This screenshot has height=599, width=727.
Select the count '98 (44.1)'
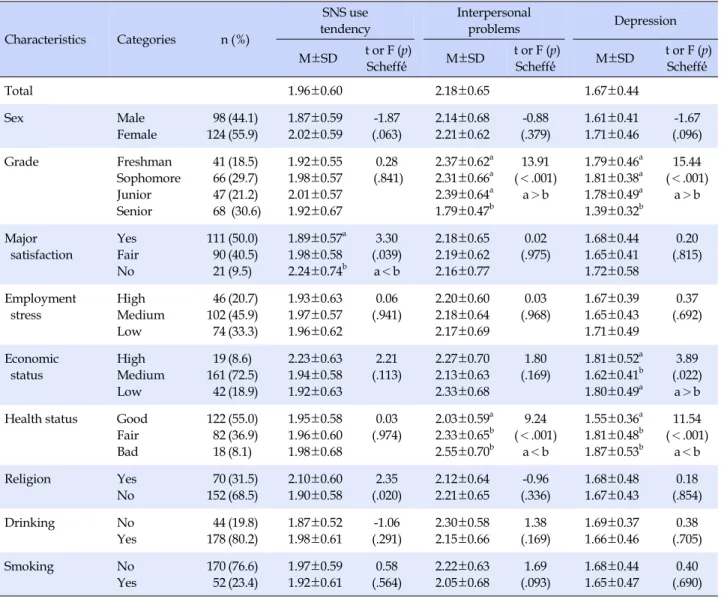[x=235, y=118]
